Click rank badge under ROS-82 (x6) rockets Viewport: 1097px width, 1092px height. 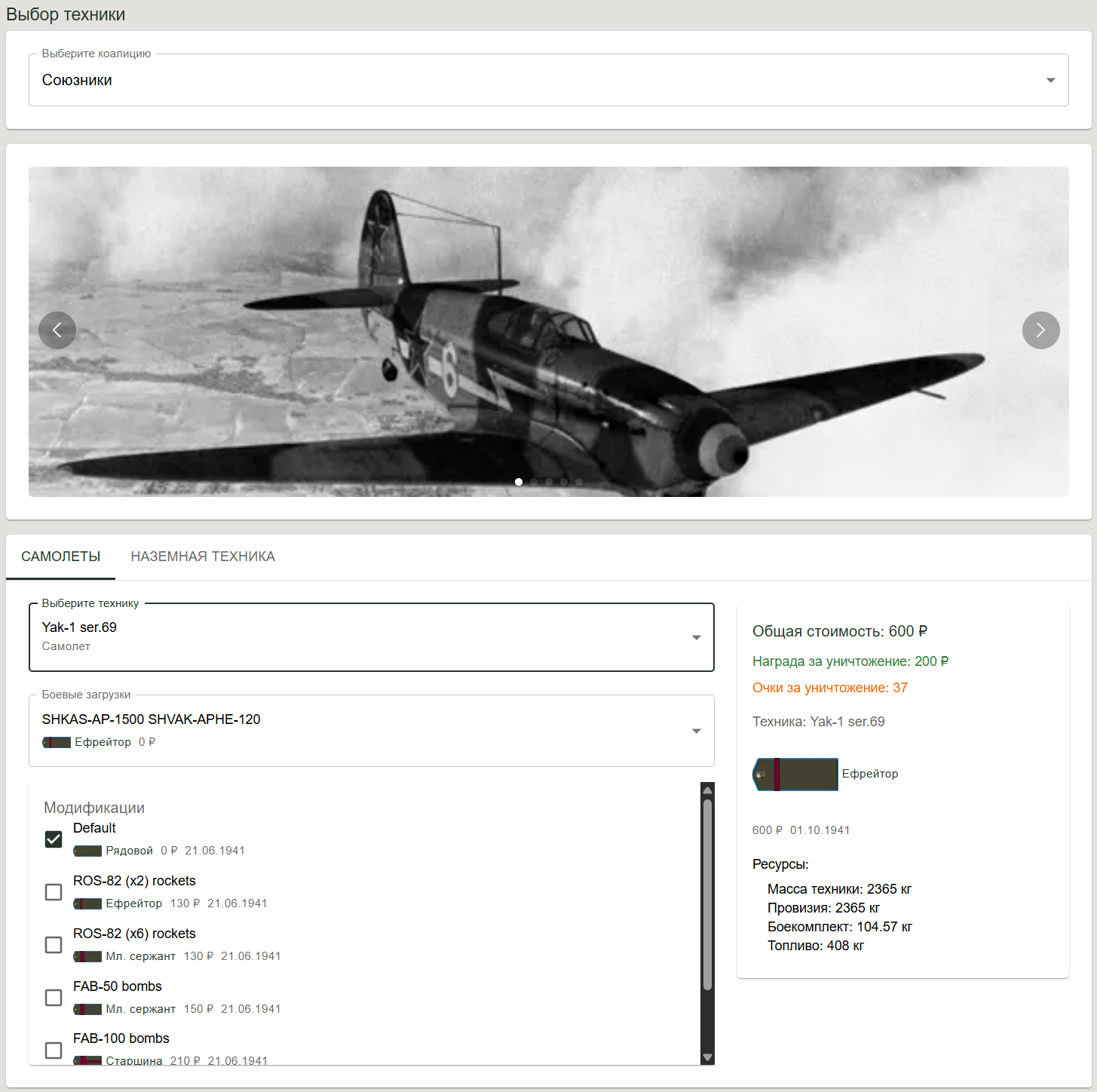(87, 957)
